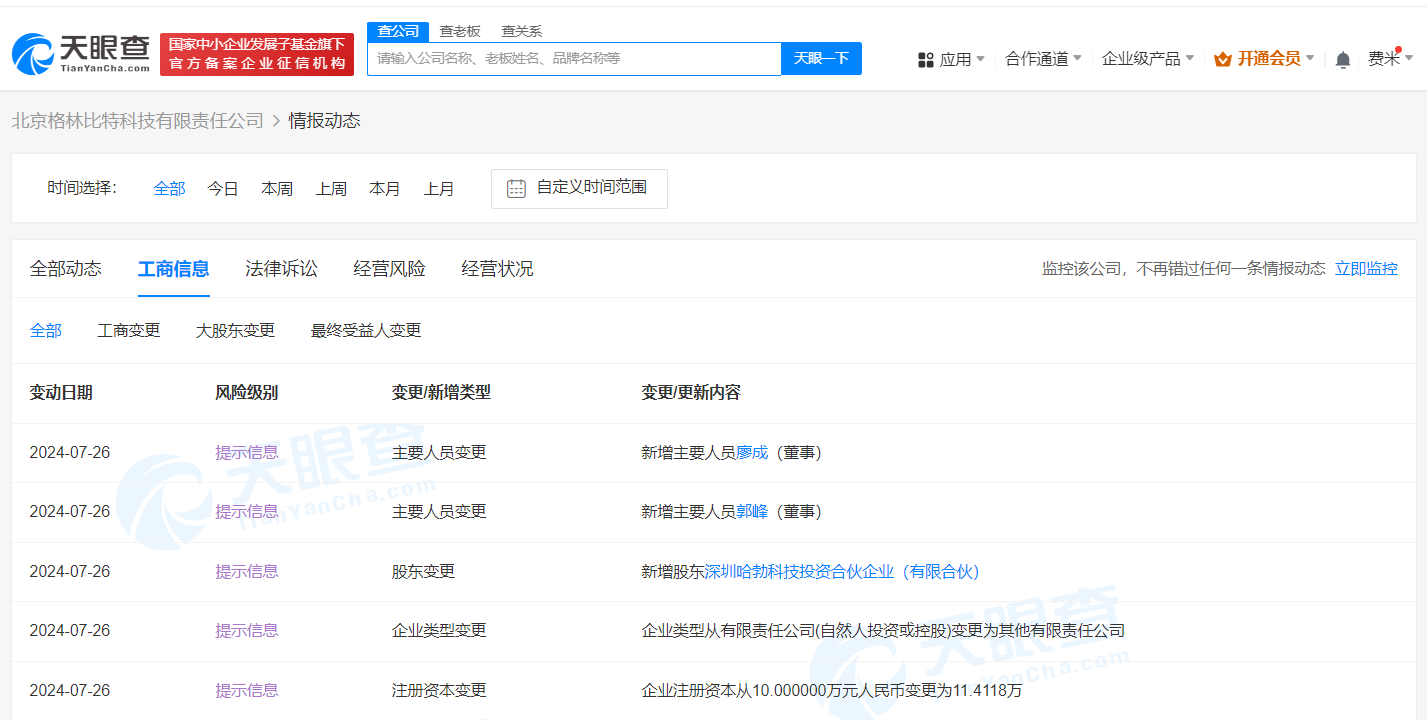1427x720 pixels.
Task: Click the search magnifier on 天眼一下 button
Action: tap(821, 58)
